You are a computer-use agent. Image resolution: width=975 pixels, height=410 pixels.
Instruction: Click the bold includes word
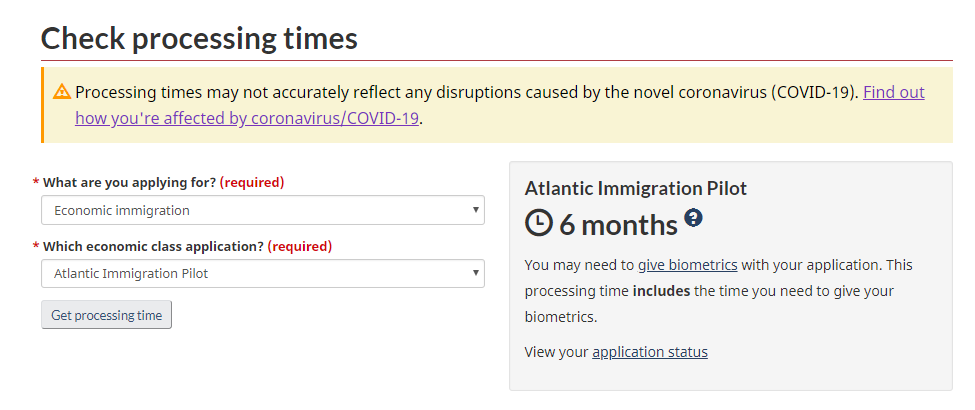coord(661,291)
